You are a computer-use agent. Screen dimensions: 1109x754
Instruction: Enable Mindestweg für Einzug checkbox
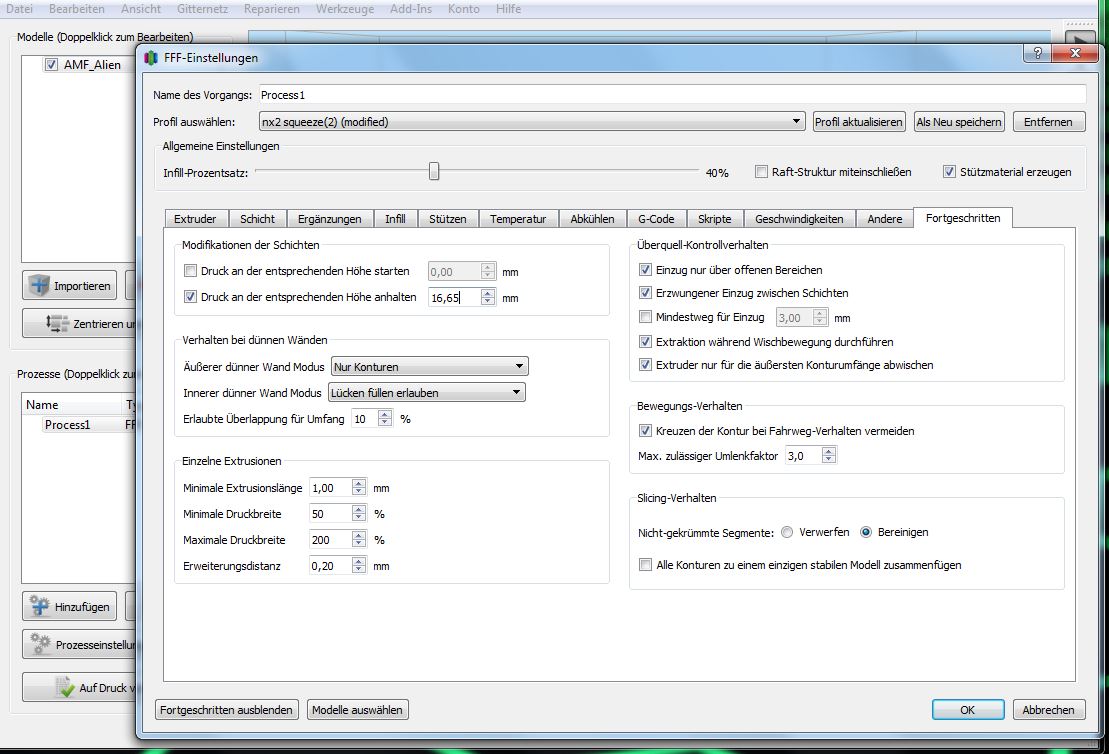(645, 316)
